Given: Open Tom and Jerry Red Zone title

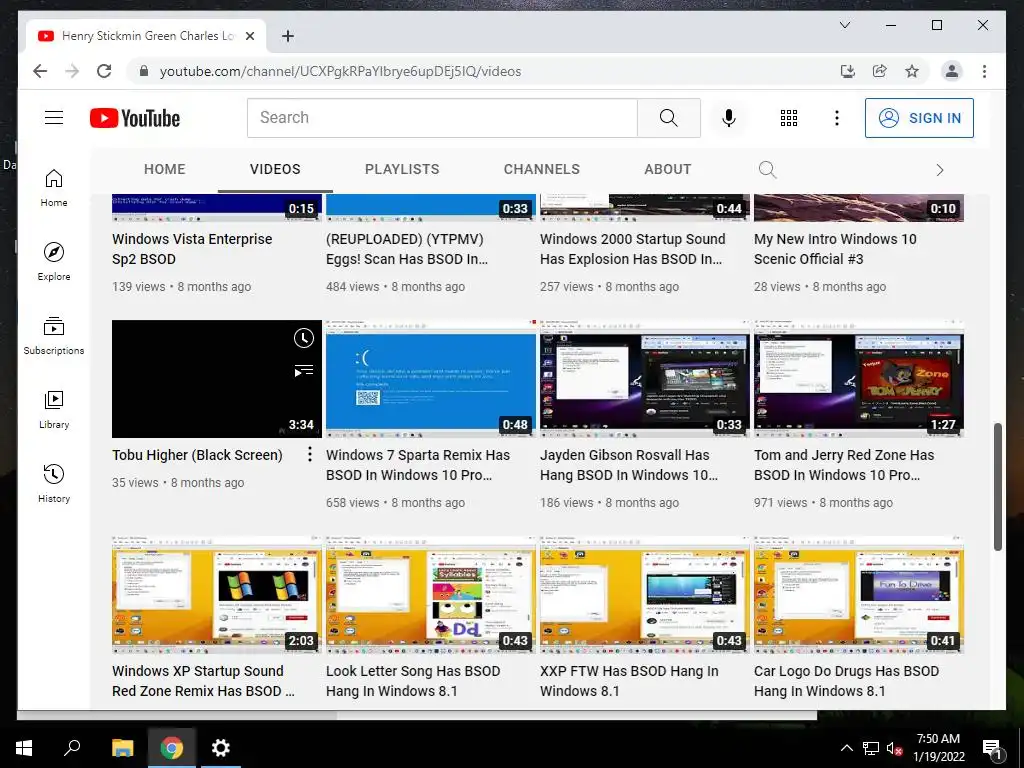Looking at the screenshot, I should click(844, 465).
